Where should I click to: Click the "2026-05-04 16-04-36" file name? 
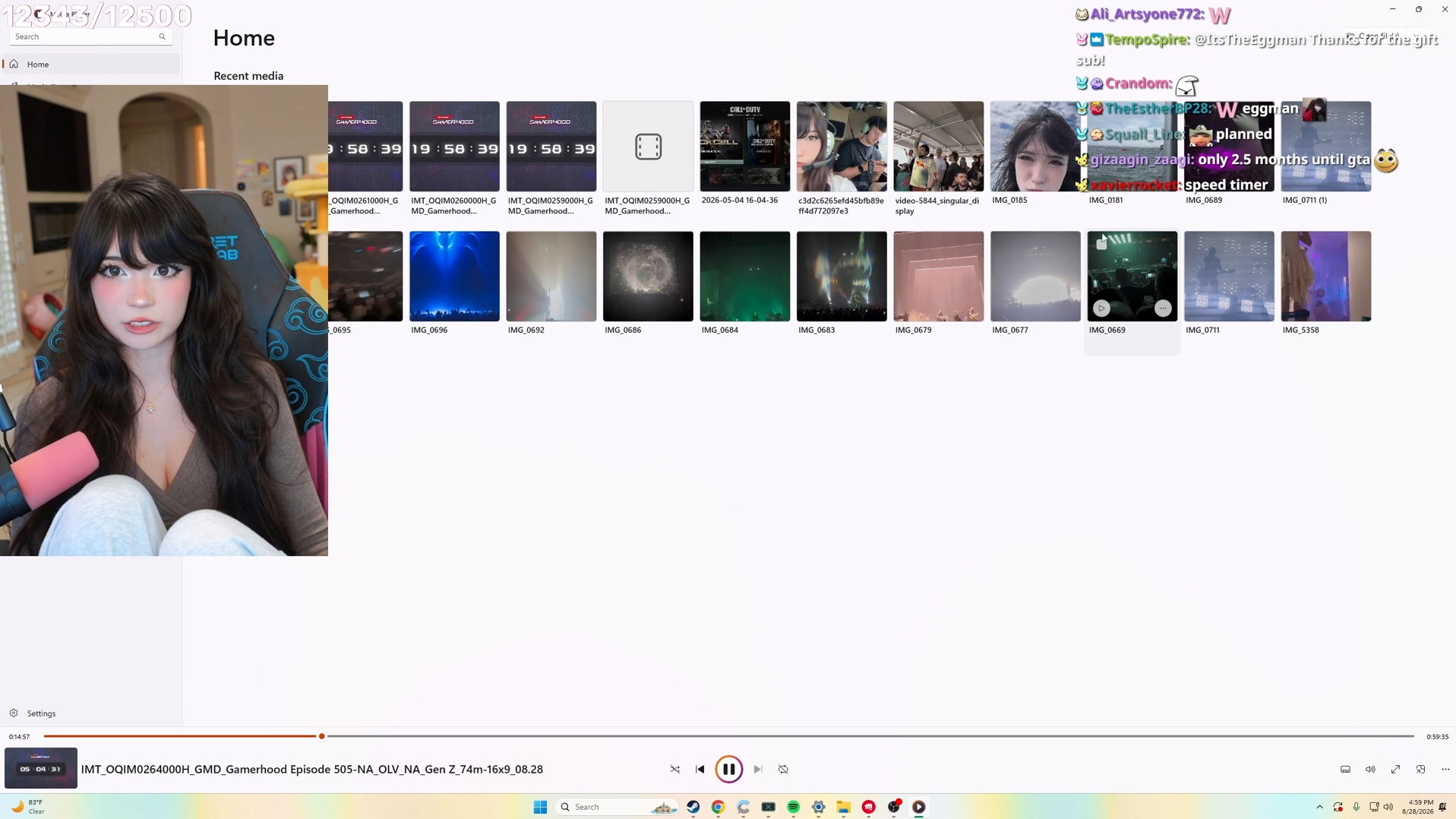point(740,200)
